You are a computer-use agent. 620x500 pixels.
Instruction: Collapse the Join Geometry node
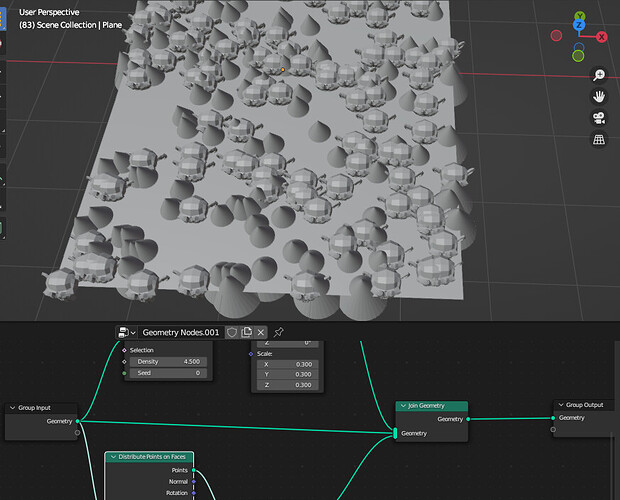pyautogui.click(x=403, y=406)
